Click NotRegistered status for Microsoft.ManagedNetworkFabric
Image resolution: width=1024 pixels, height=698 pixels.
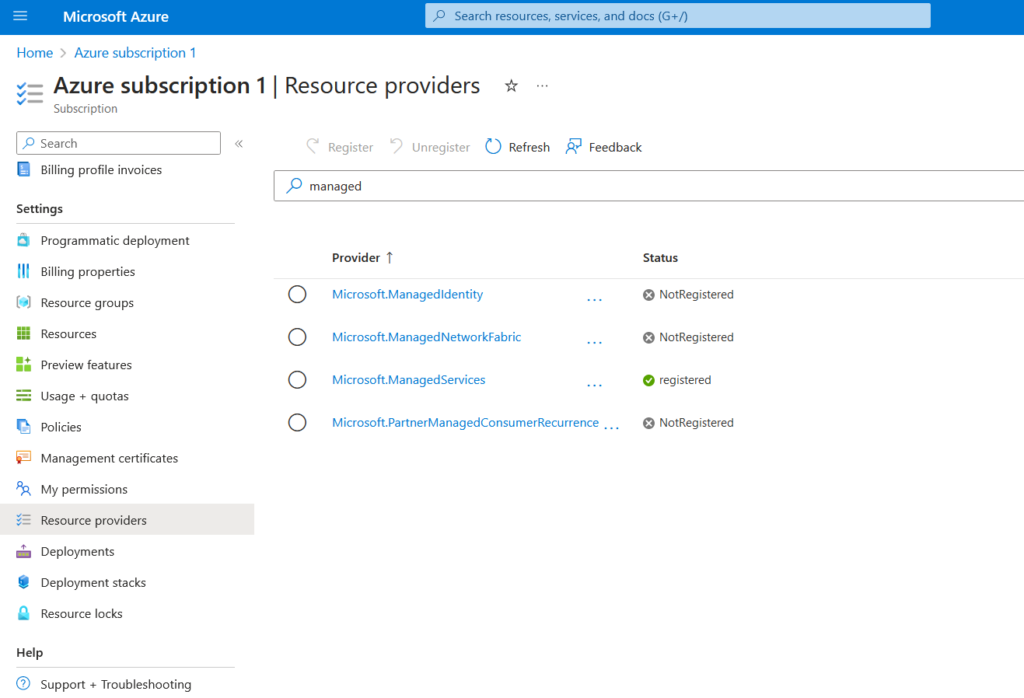[688, 337]
